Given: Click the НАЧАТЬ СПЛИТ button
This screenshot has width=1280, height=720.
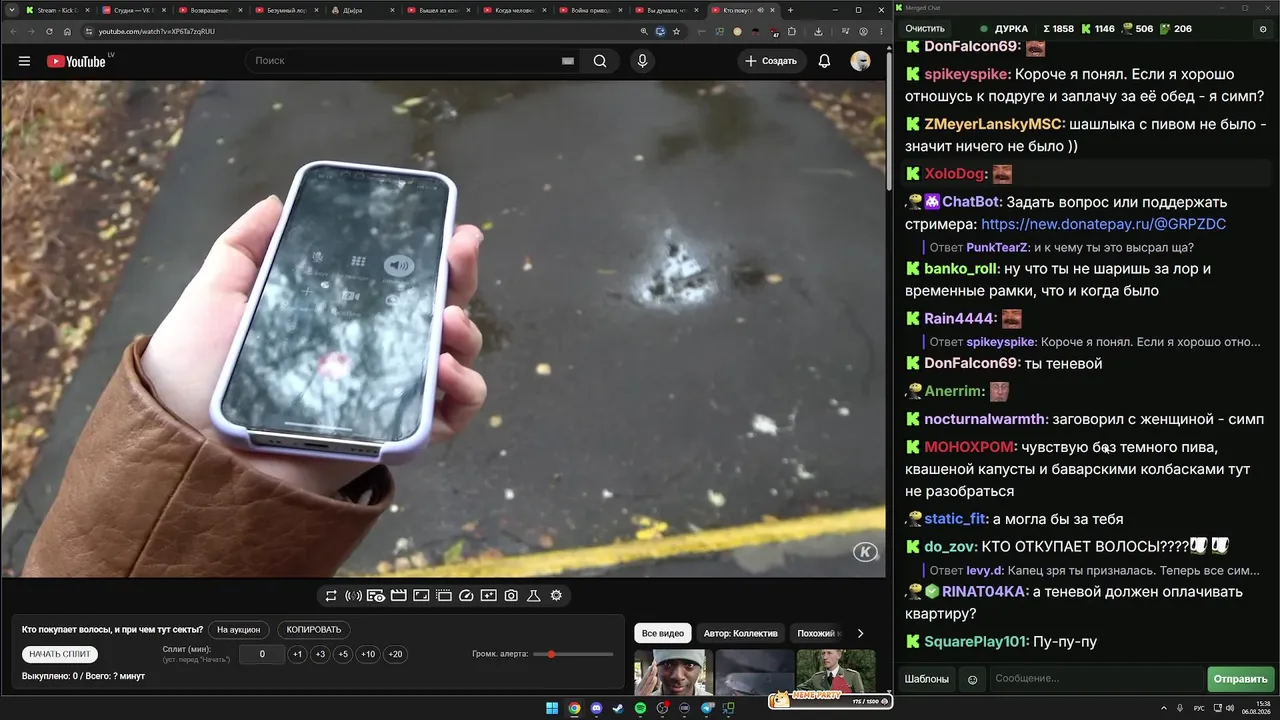Looking at the screenshot, I should pyautogui.click(x=60, y=654).
